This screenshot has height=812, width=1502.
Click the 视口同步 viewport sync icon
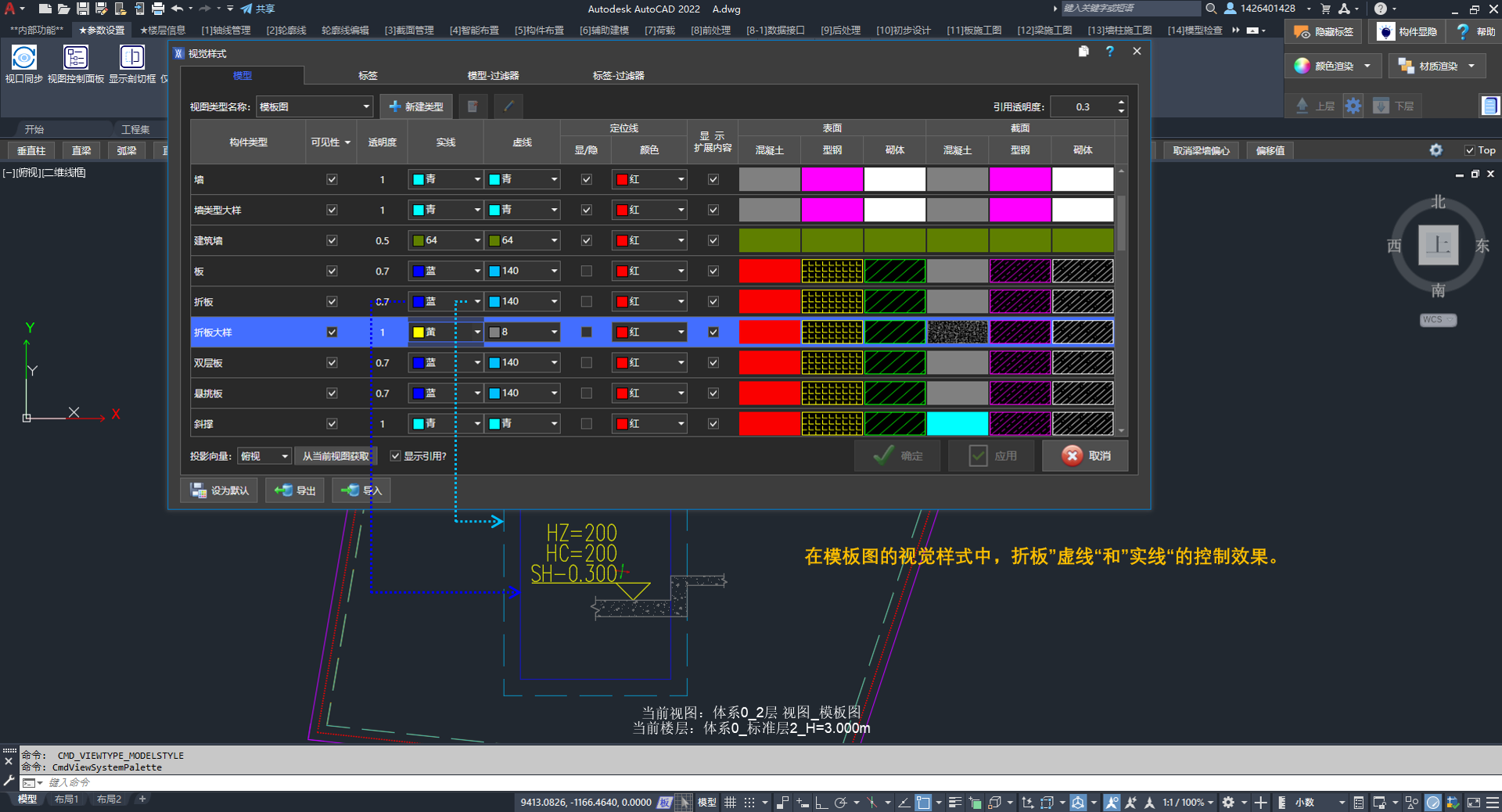pos(23,58)
